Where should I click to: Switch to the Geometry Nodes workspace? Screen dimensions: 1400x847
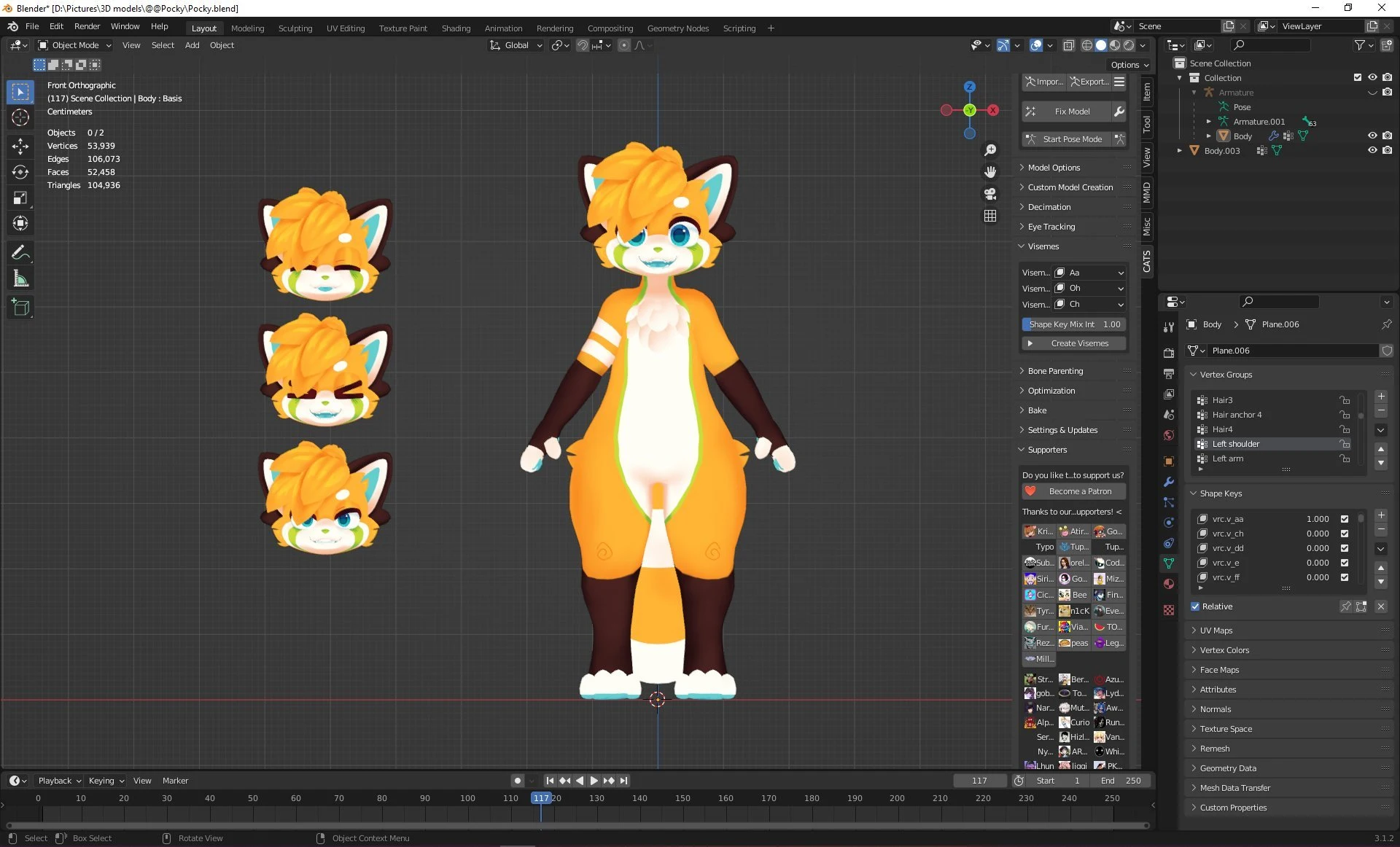coord(678,28)
